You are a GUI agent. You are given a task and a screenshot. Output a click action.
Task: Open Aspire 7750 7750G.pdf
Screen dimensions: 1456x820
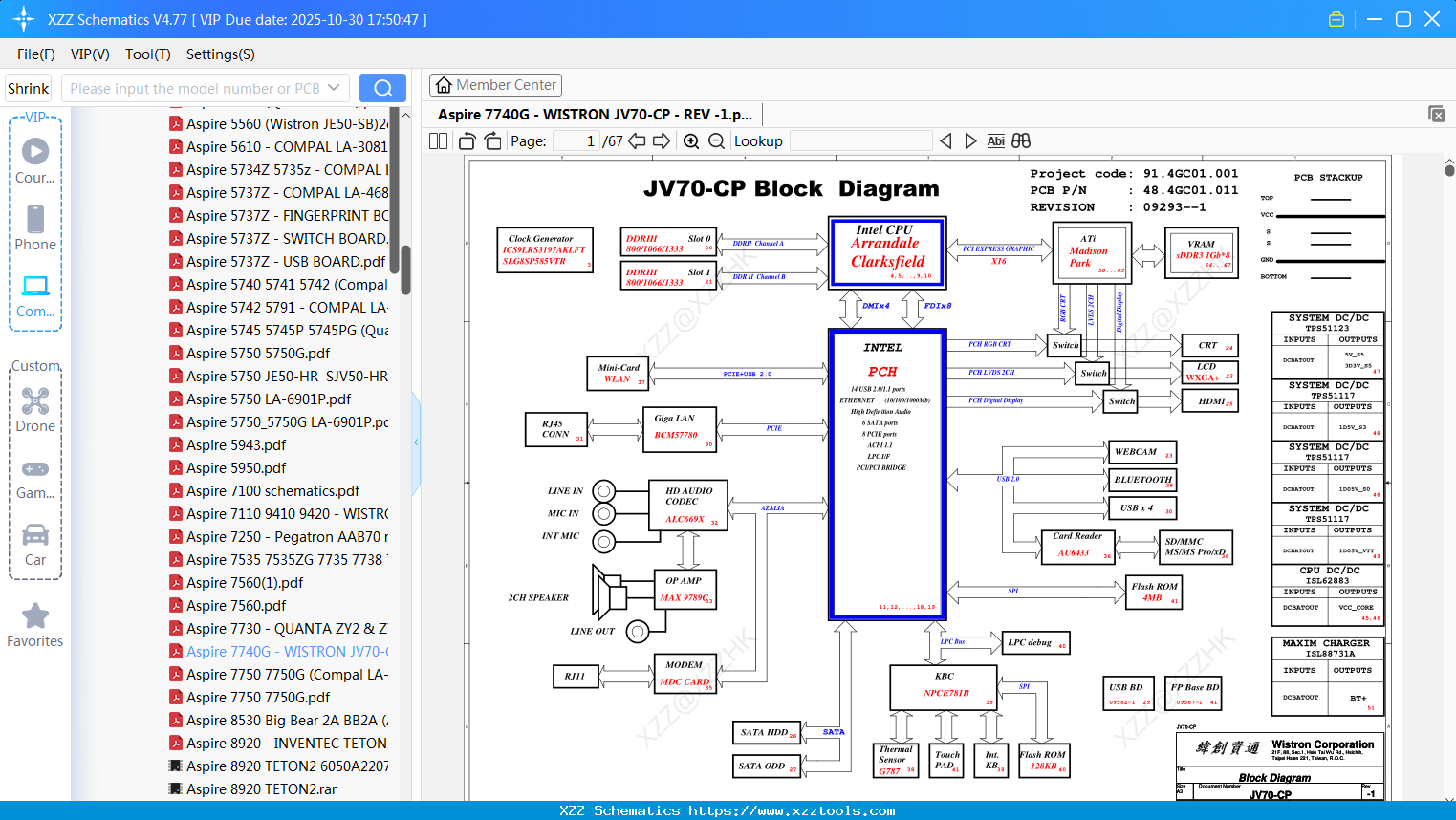click(x=258, y=697)
